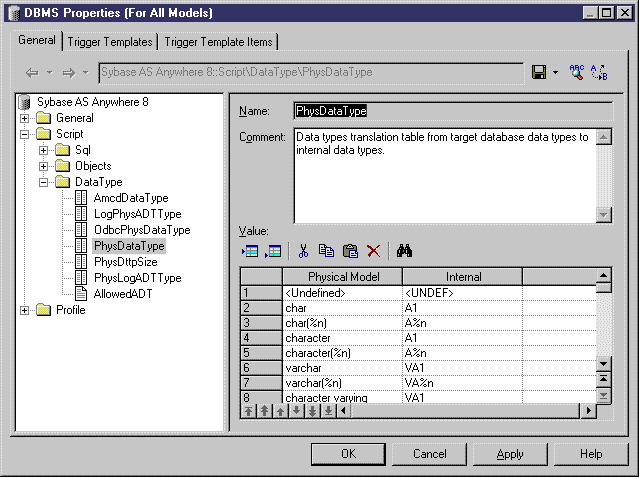Select the varchar cell in row 6
Screen dimensions: 639x477
click(x=342, y=368)
